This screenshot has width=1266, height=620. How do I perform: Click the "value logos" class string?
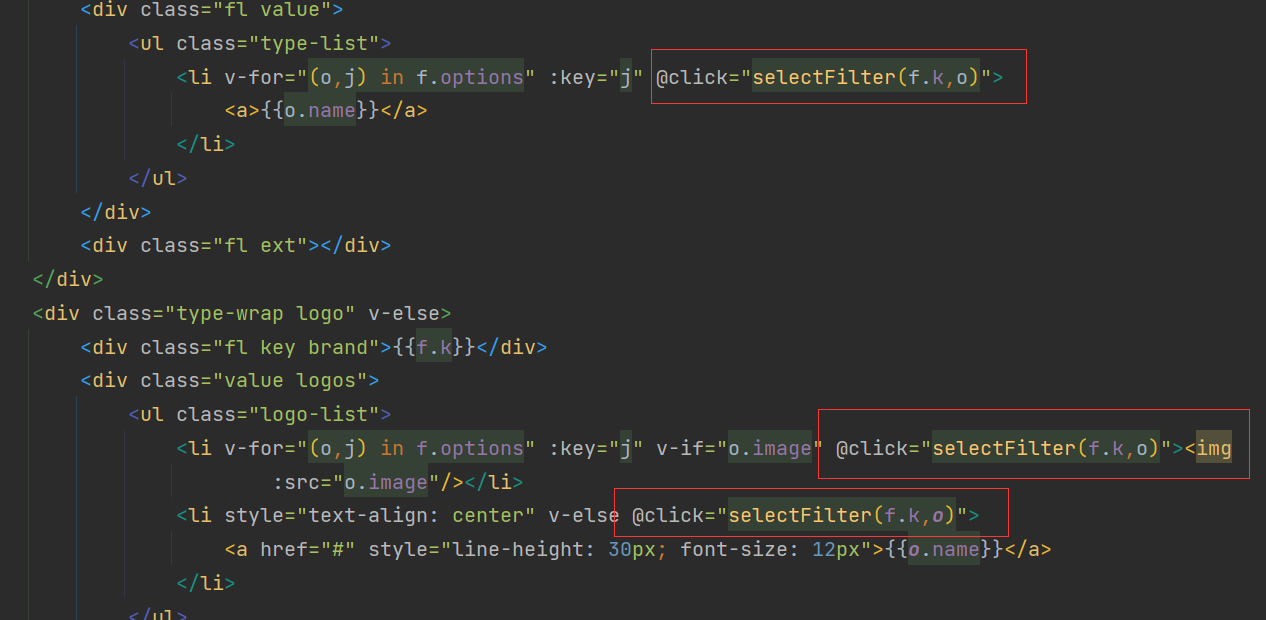coord(289,380)
